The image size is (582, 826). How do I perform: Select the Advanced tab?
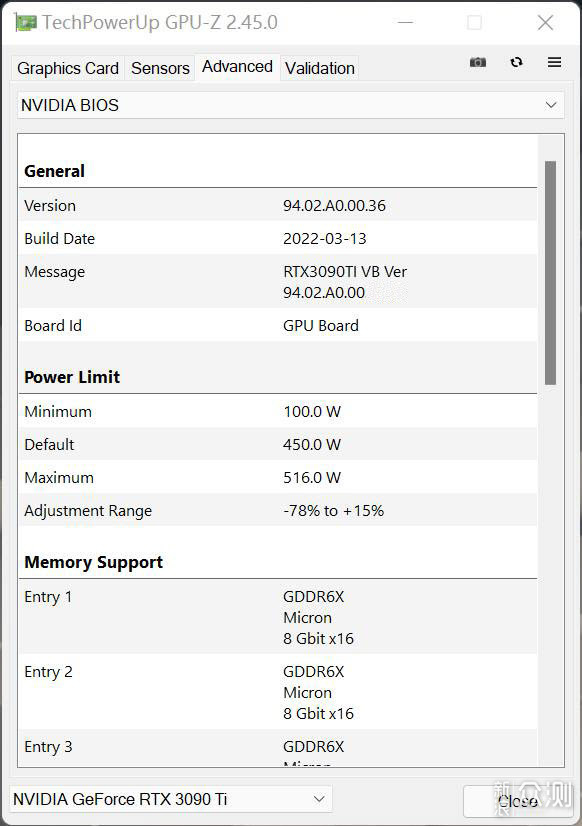click(x=238, y=67)
